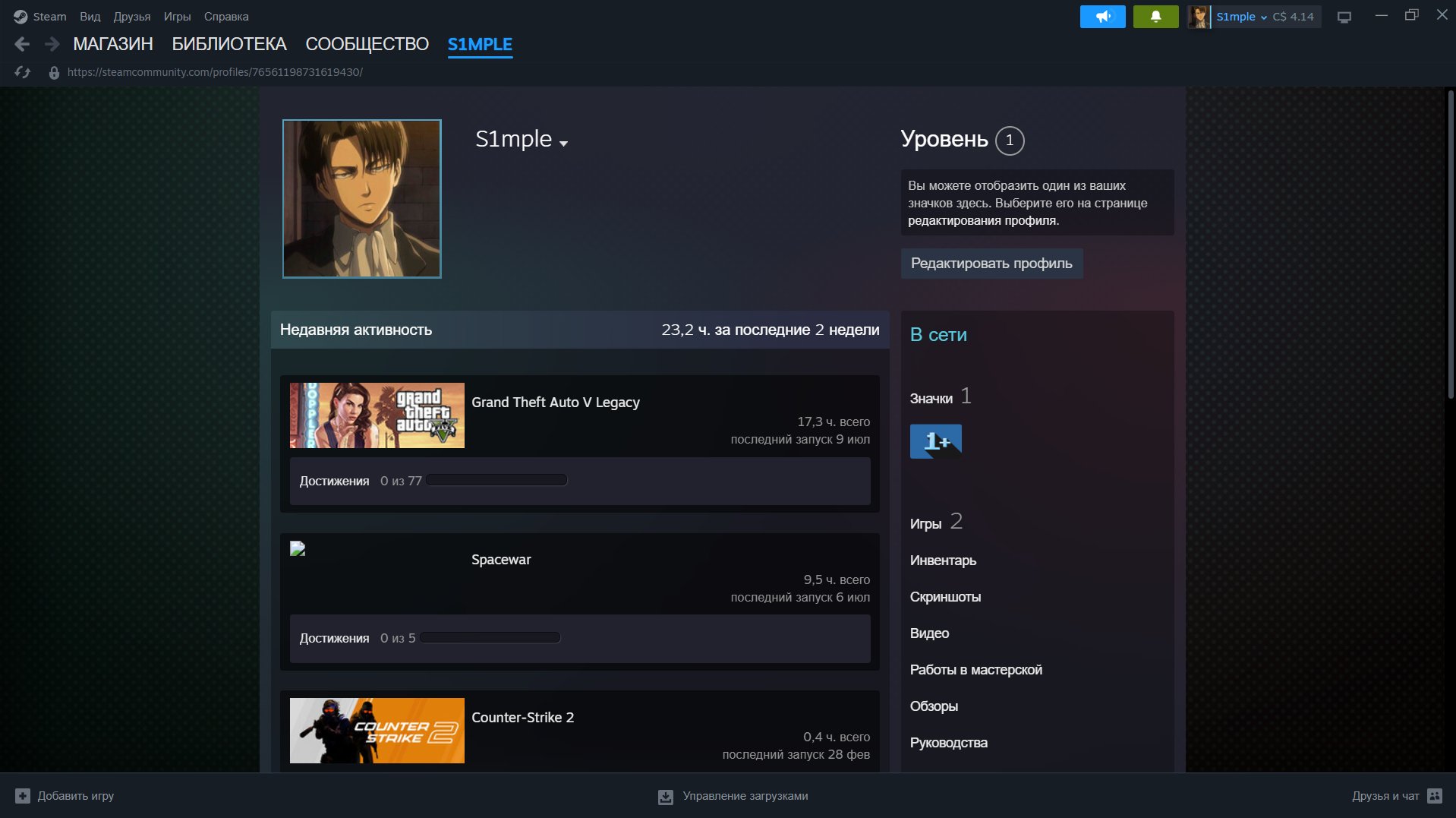Click the downloads arrow icon at bottom
1456x818 pixels.
coord(666,797)
